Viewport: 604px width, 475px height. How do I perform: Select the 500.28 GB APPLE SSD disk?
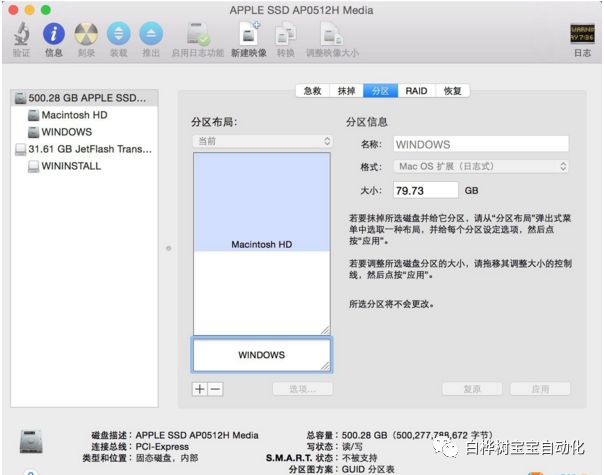(x=85, y=98)
